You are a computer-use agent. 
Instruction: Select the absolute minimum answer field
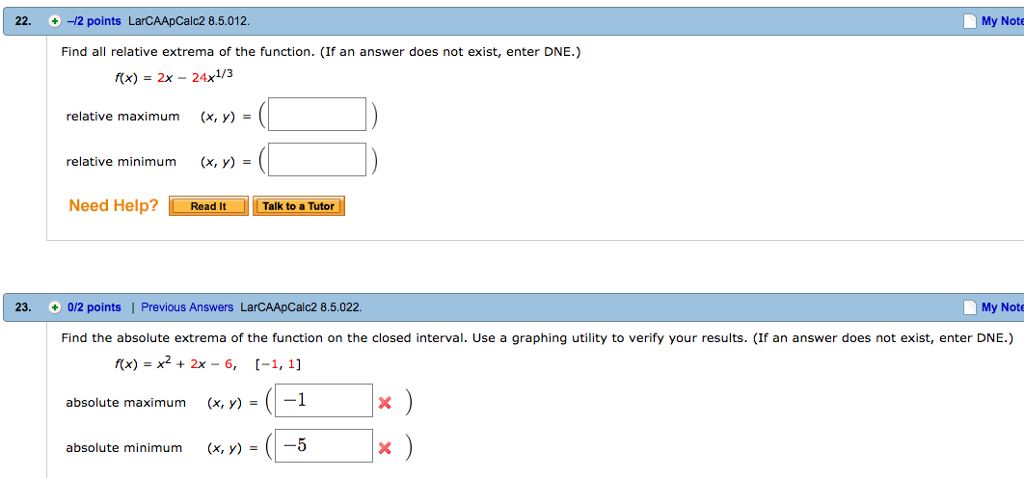[323, 446]
